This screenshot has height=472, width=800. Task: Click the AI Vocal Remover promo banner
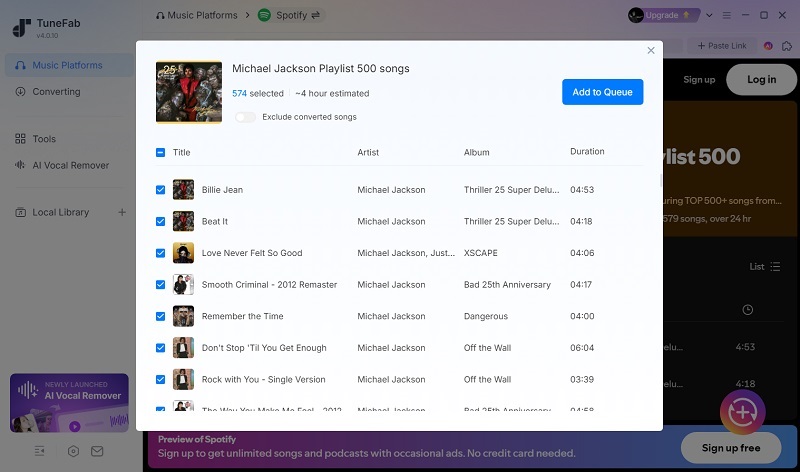tap(69, 403)
